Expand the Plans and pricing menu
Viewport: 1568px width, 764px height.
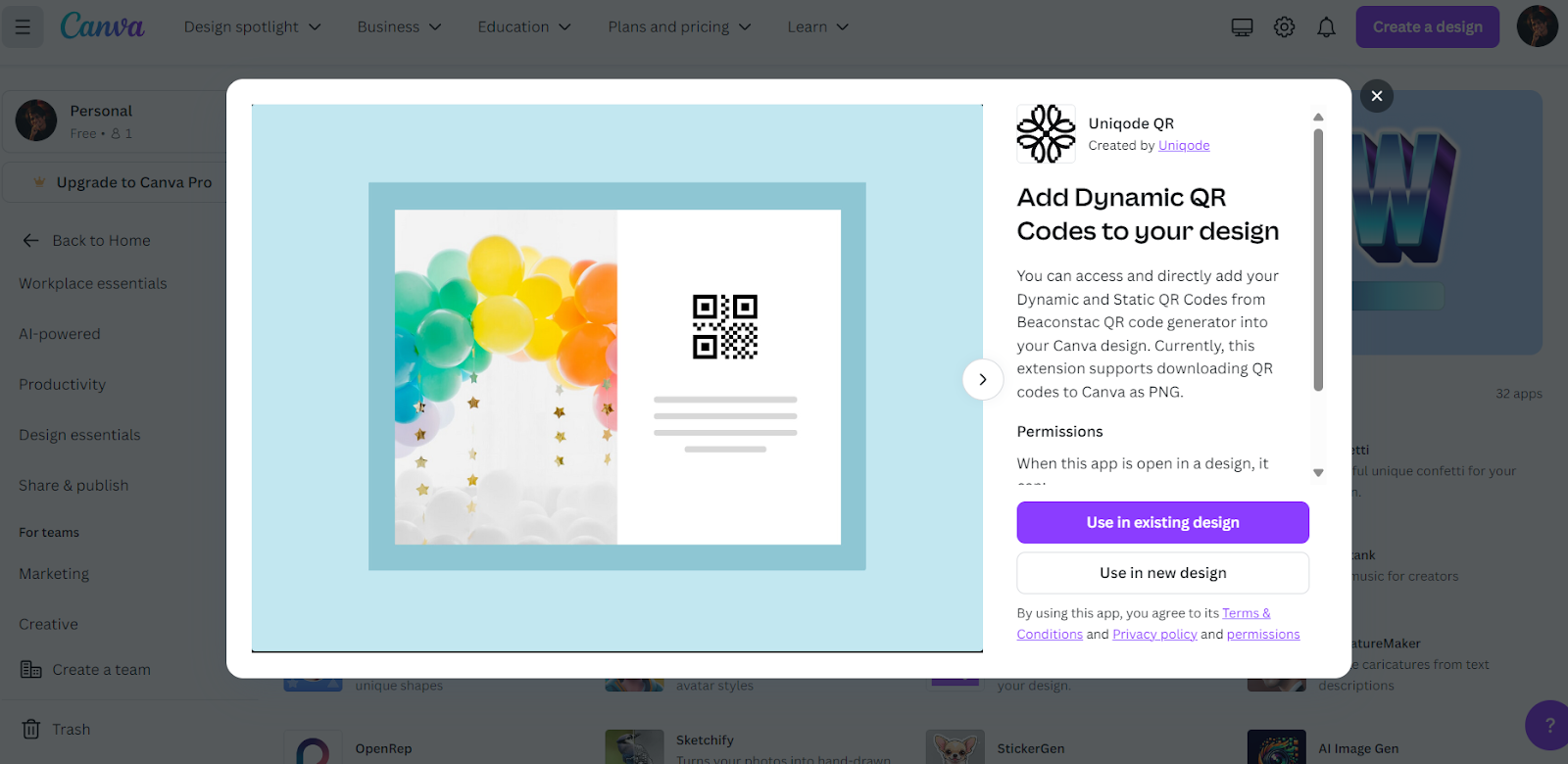pos(679,27)
